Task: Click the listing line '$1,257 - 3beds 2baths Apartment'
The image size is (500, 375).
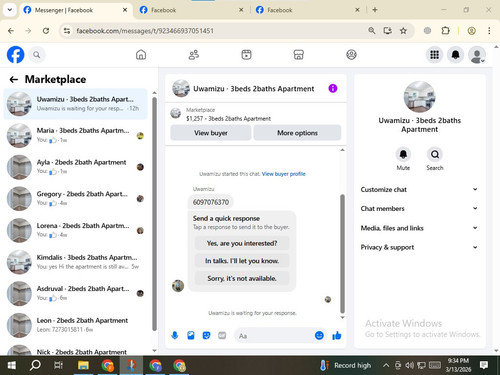Action: coord(228,118)
